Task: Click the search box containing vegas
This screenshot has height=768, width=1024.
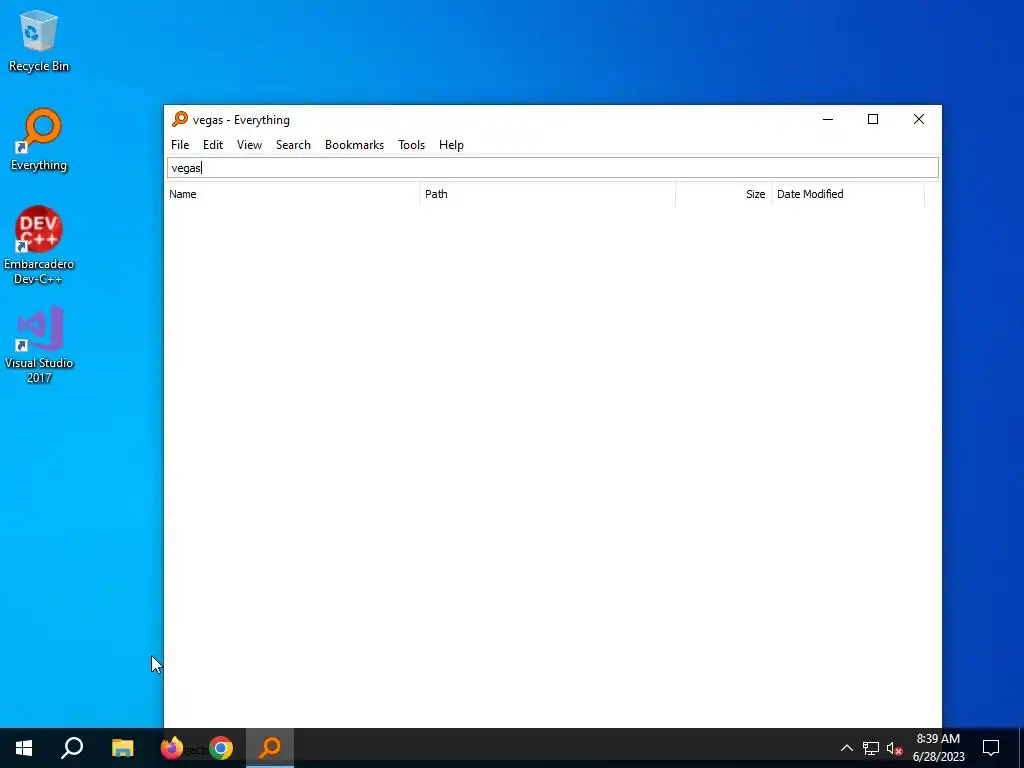Action: (552, 168)
